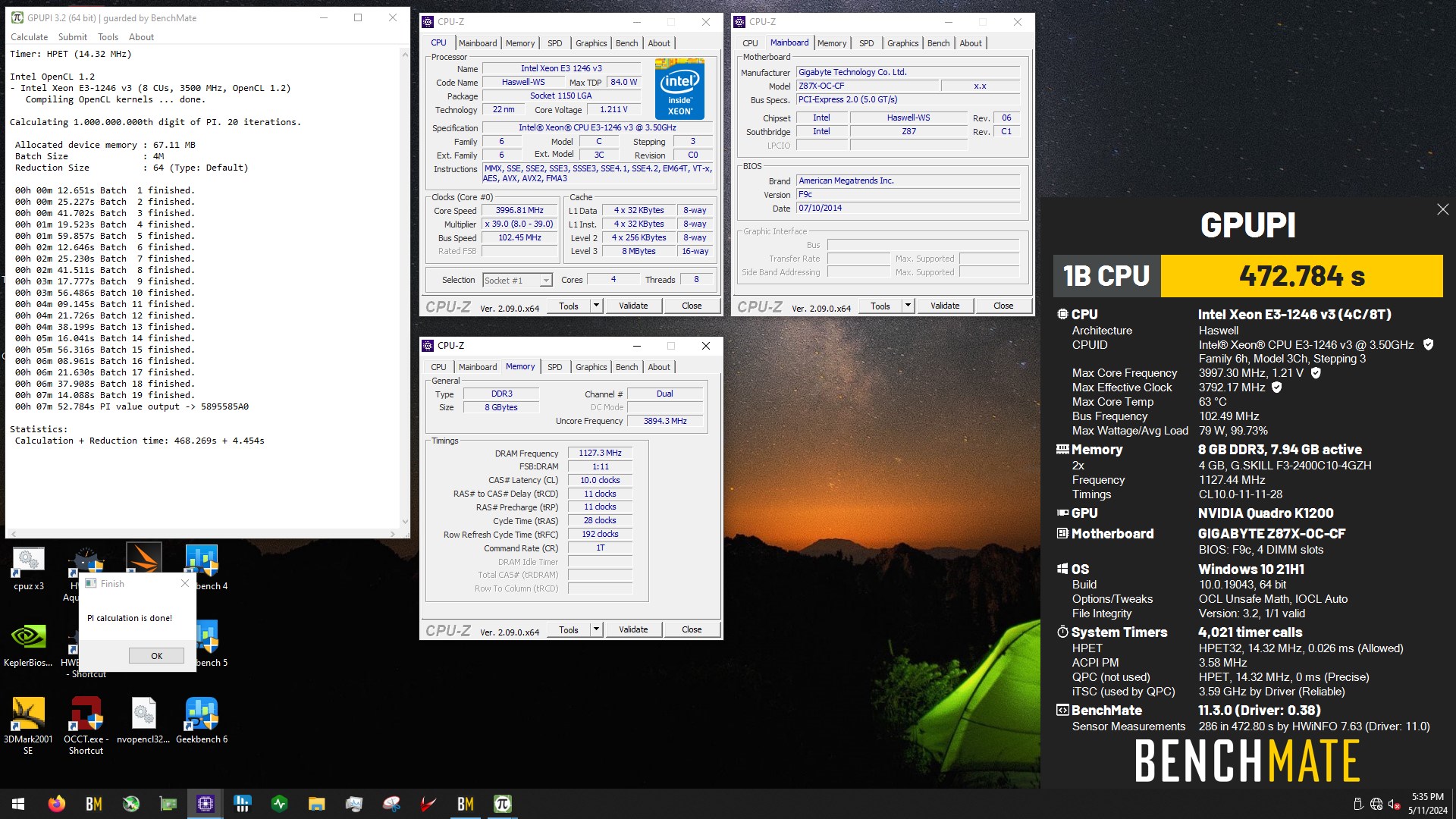Click the volume tray icon

tap(1394, 804)
